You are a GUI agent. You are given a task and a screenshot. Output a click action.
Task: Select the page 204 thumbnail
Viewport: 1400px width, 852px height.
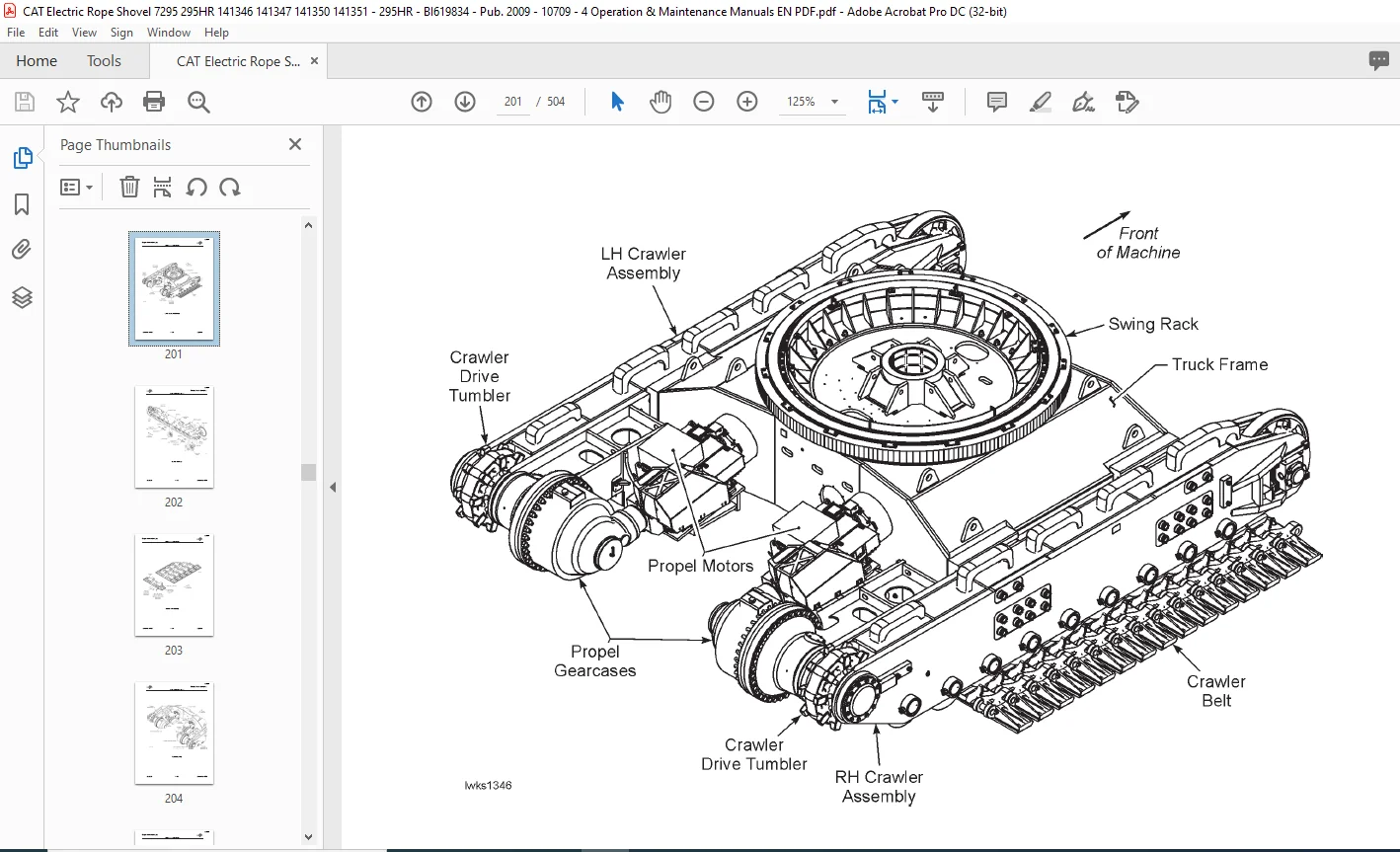(174, 733)
